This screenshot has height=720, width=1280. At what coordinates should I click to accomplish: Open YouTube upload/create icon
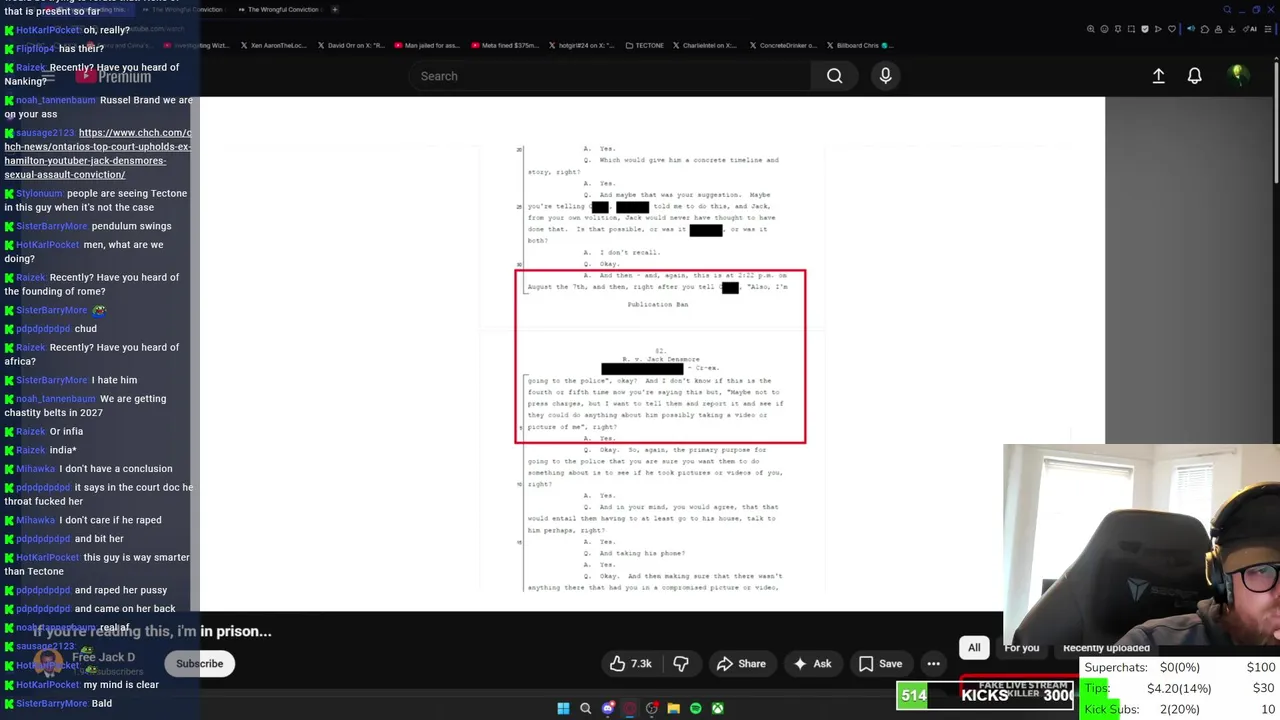(1158, 76)
